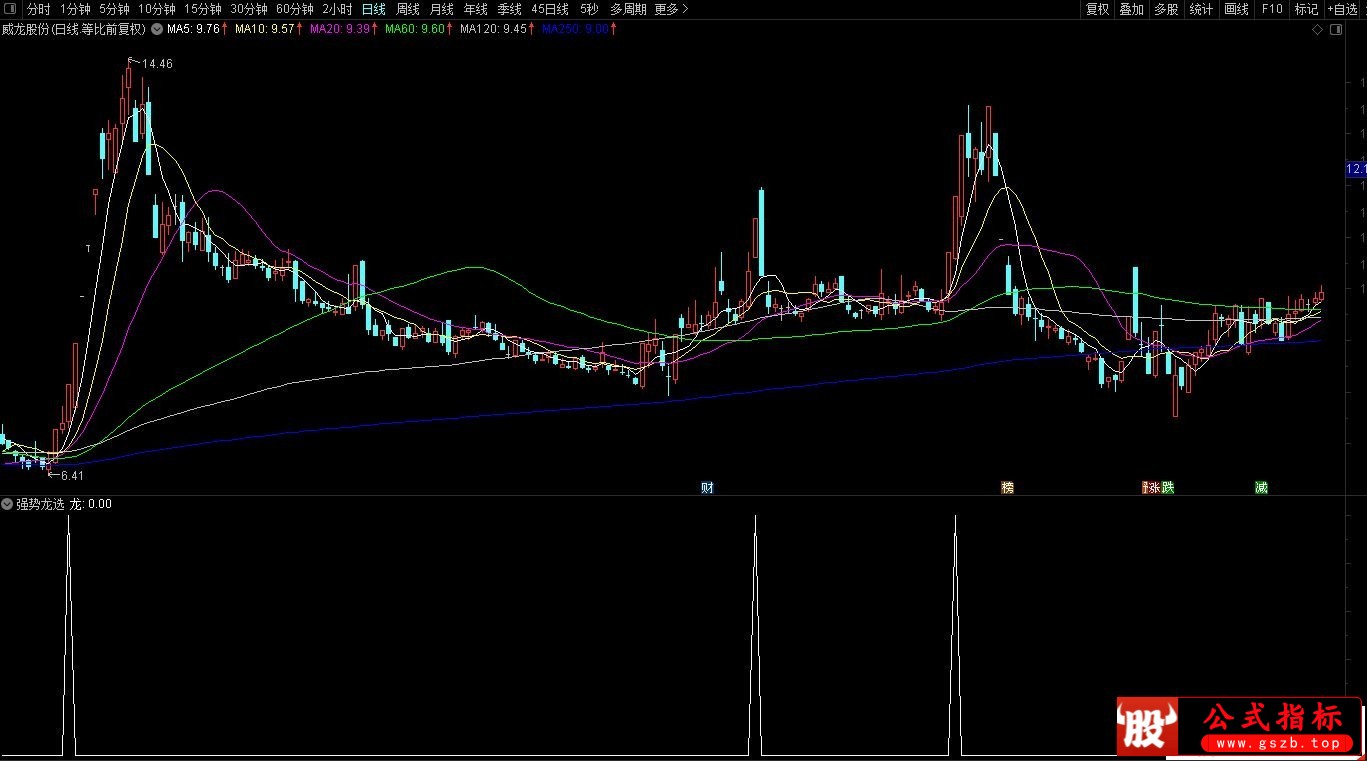Toggle the left sidebar panel icon

point(10,9)
